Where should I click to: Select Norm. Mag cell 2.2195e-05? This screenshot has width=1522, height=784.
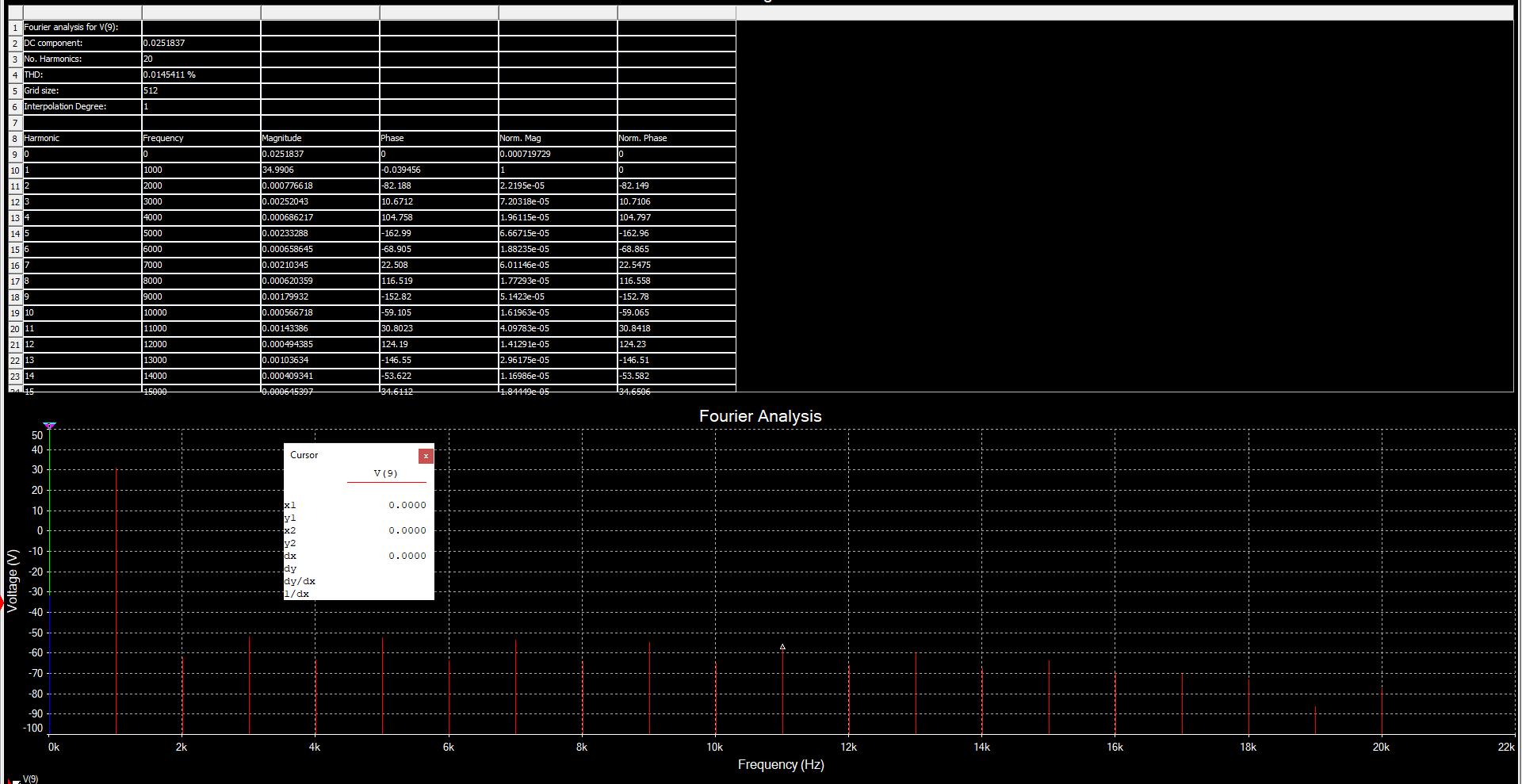point(558,186)
